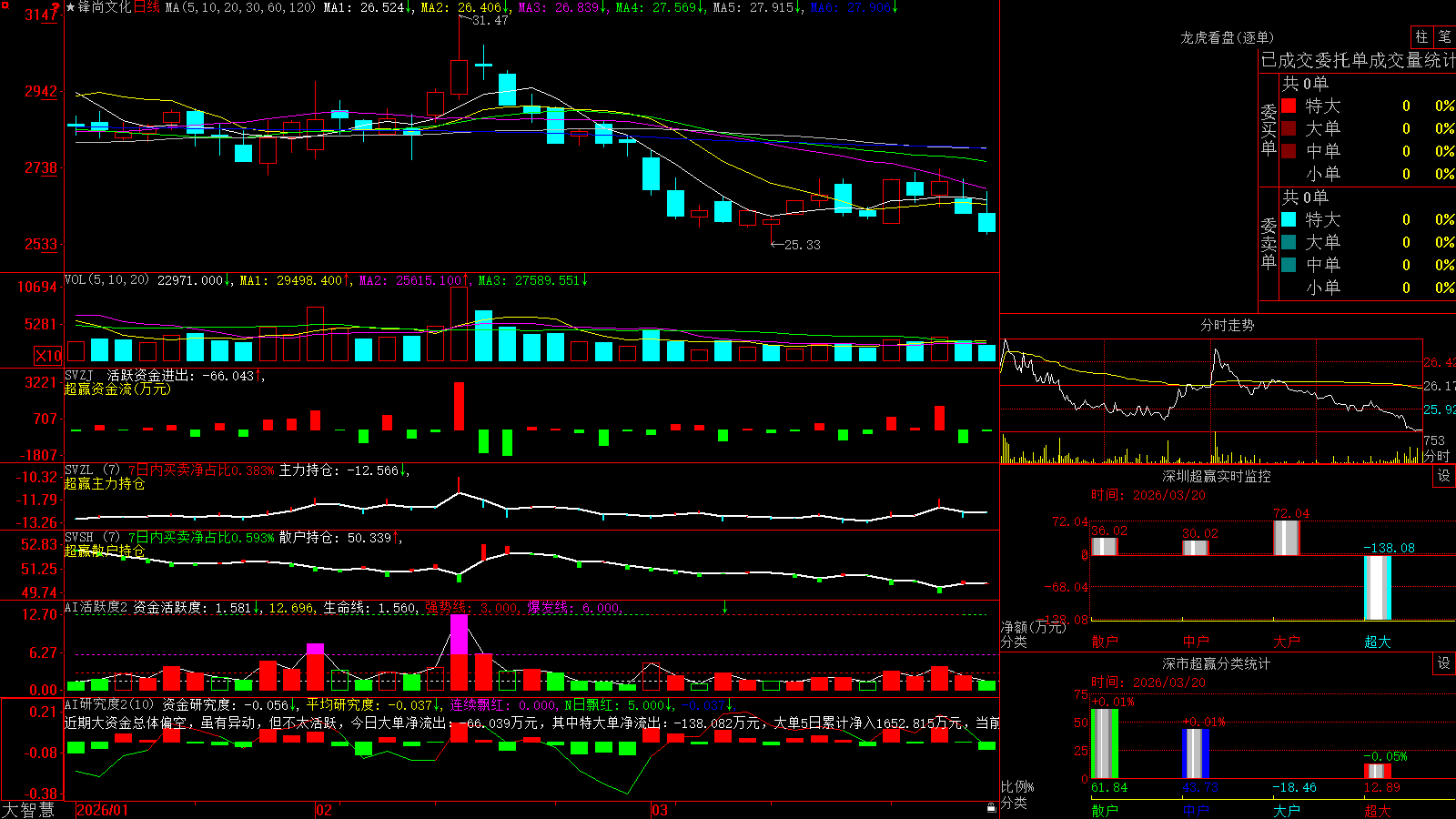Click the 超赢主力持仓 label

coord(105,483)
